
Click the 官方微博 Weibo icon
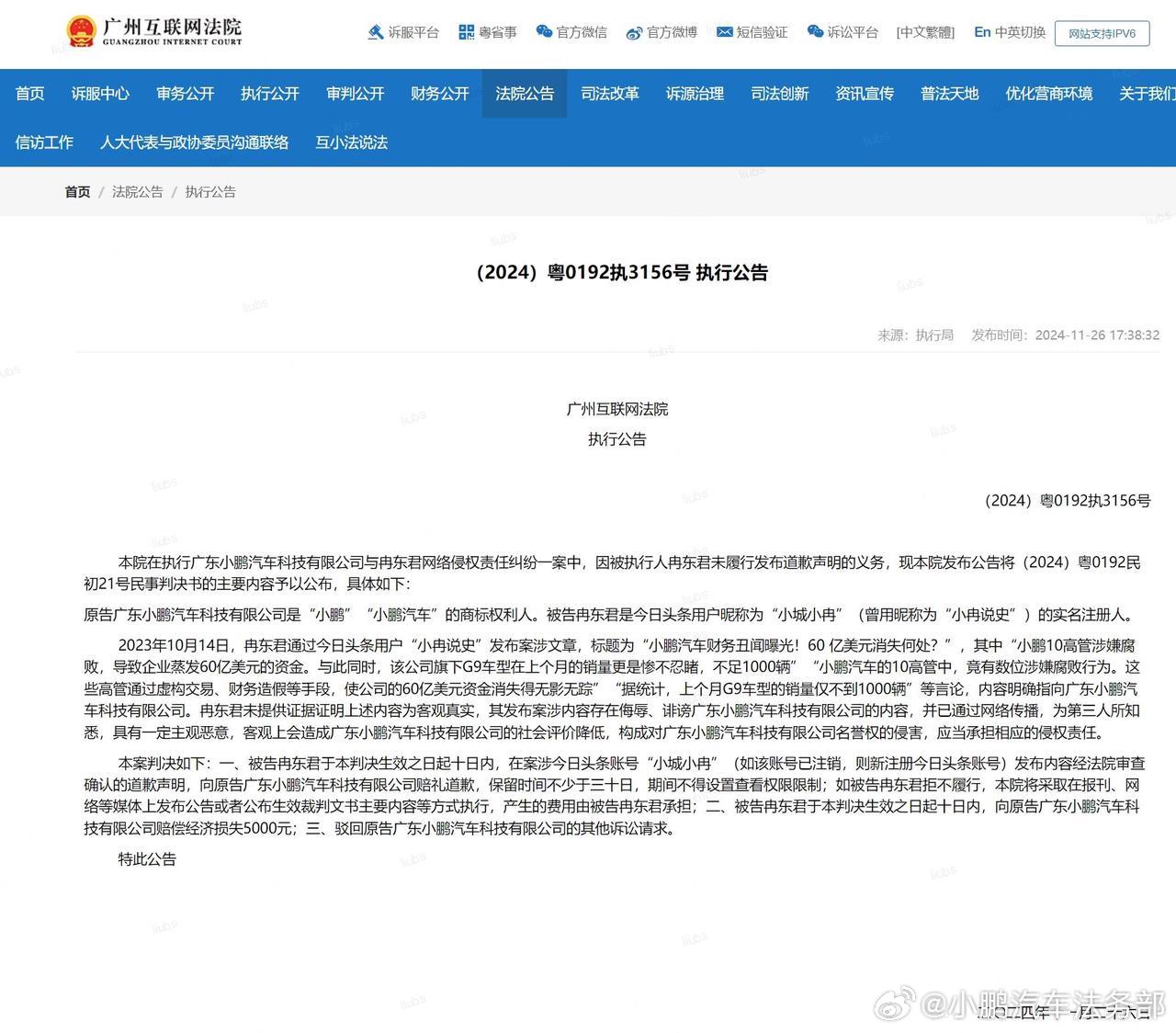[634, 32]
